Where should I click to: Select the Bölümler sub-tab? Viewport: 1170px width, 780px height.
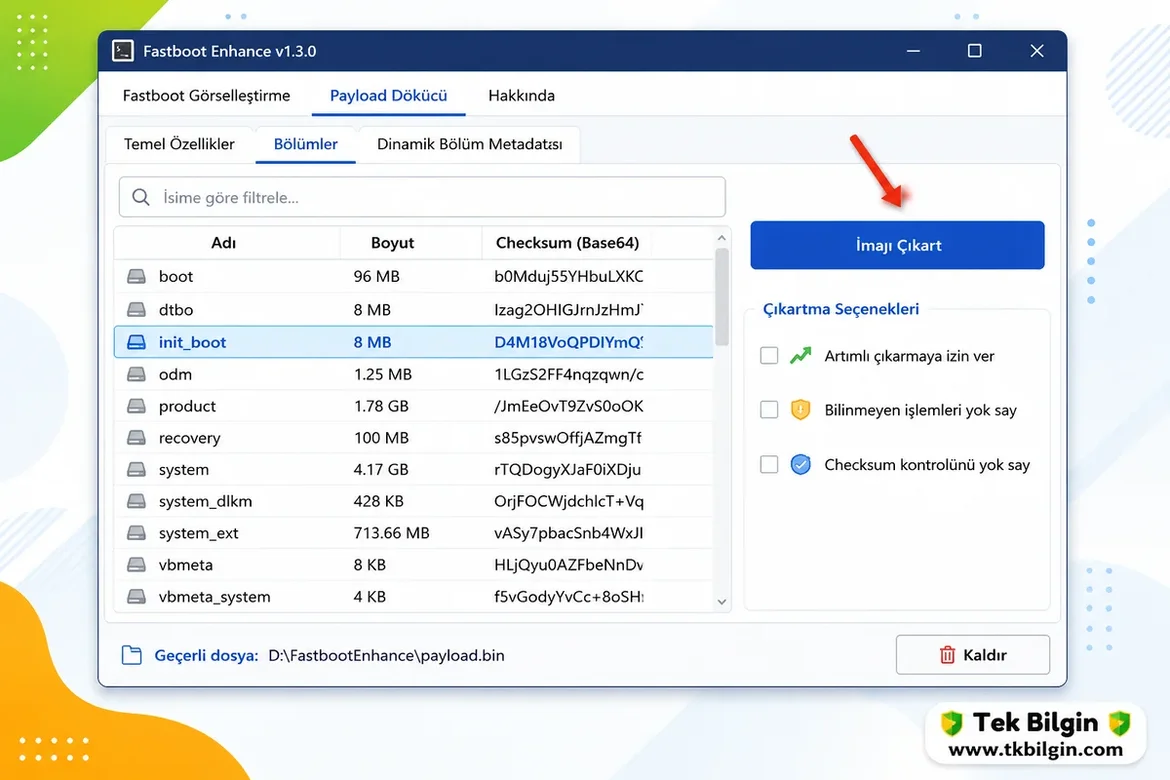point(305,144)
